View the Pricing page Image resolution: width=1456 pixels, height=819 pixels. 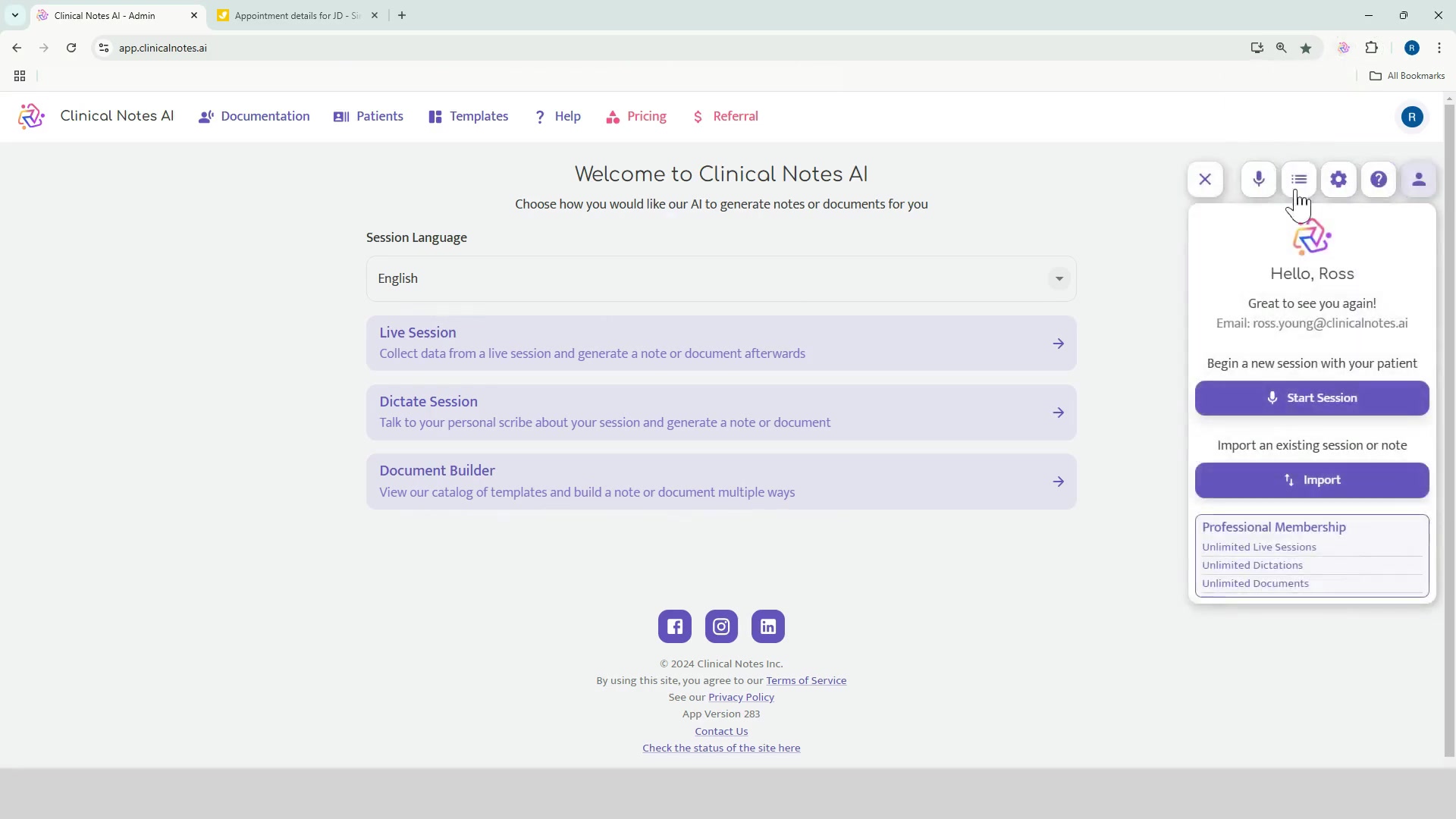[x=636, y=117]
